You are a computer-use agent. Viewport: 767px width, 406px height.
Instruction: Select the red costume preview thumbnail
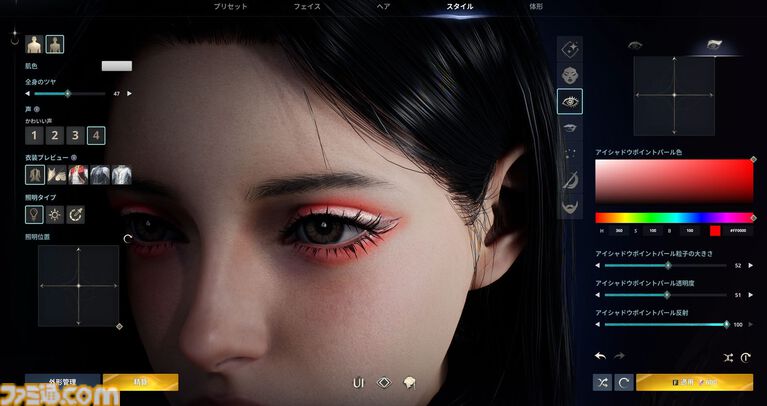78,175
